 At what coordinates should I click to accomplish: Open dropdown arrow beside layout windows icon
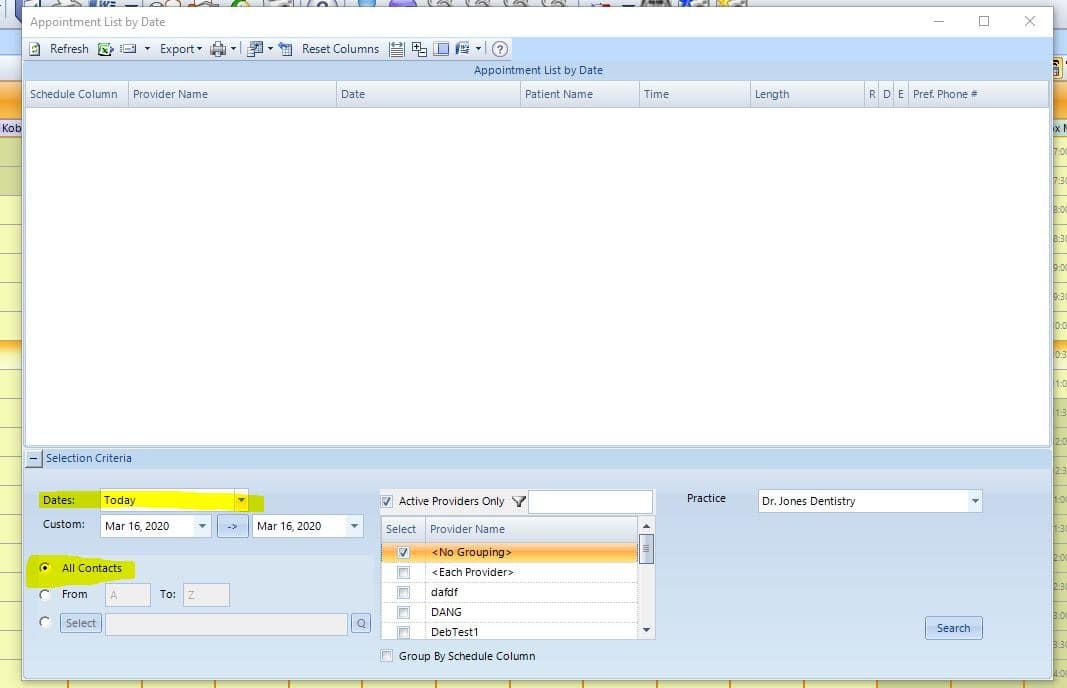(270, 49)
